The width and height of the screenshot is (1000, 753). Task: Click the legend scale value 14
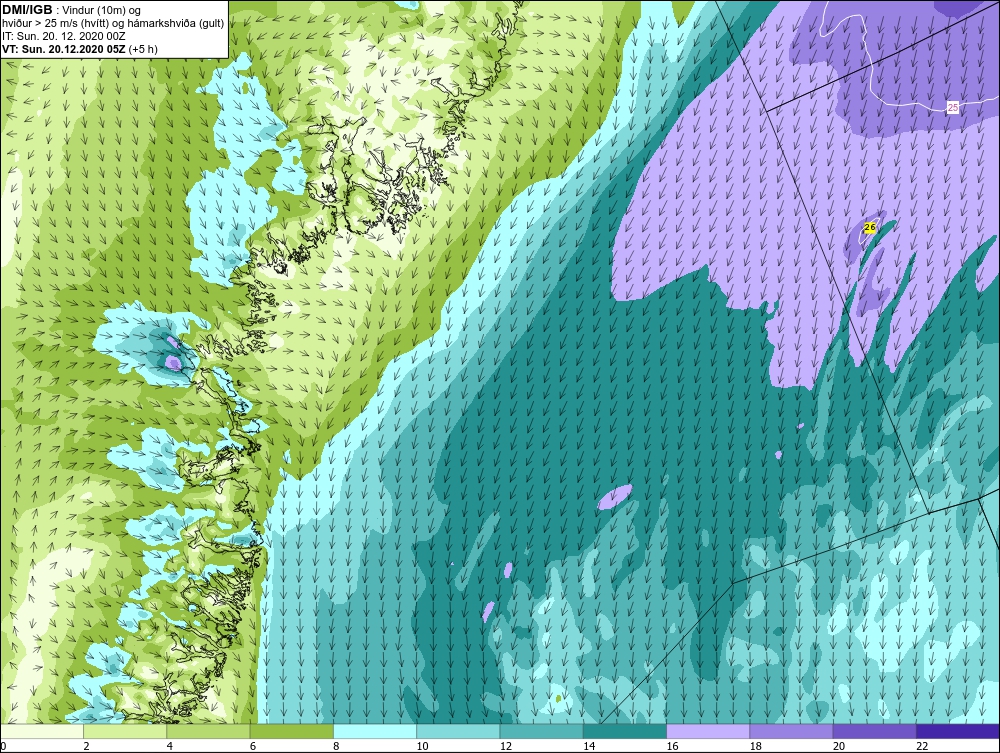click(589, 746)
